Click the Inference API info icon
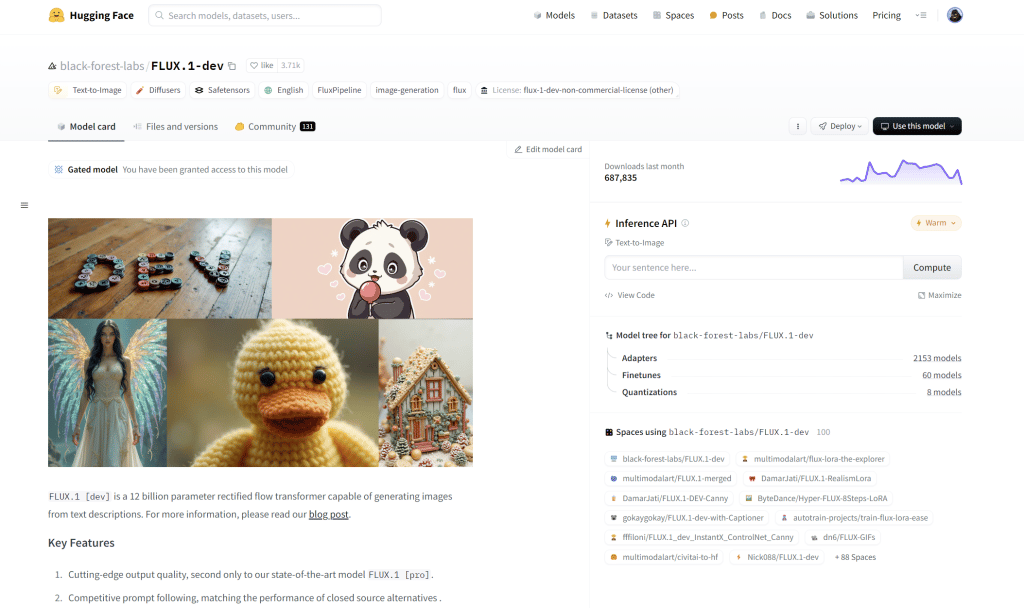This screenshot has width=1024, height=608. [x=685, y=223]
